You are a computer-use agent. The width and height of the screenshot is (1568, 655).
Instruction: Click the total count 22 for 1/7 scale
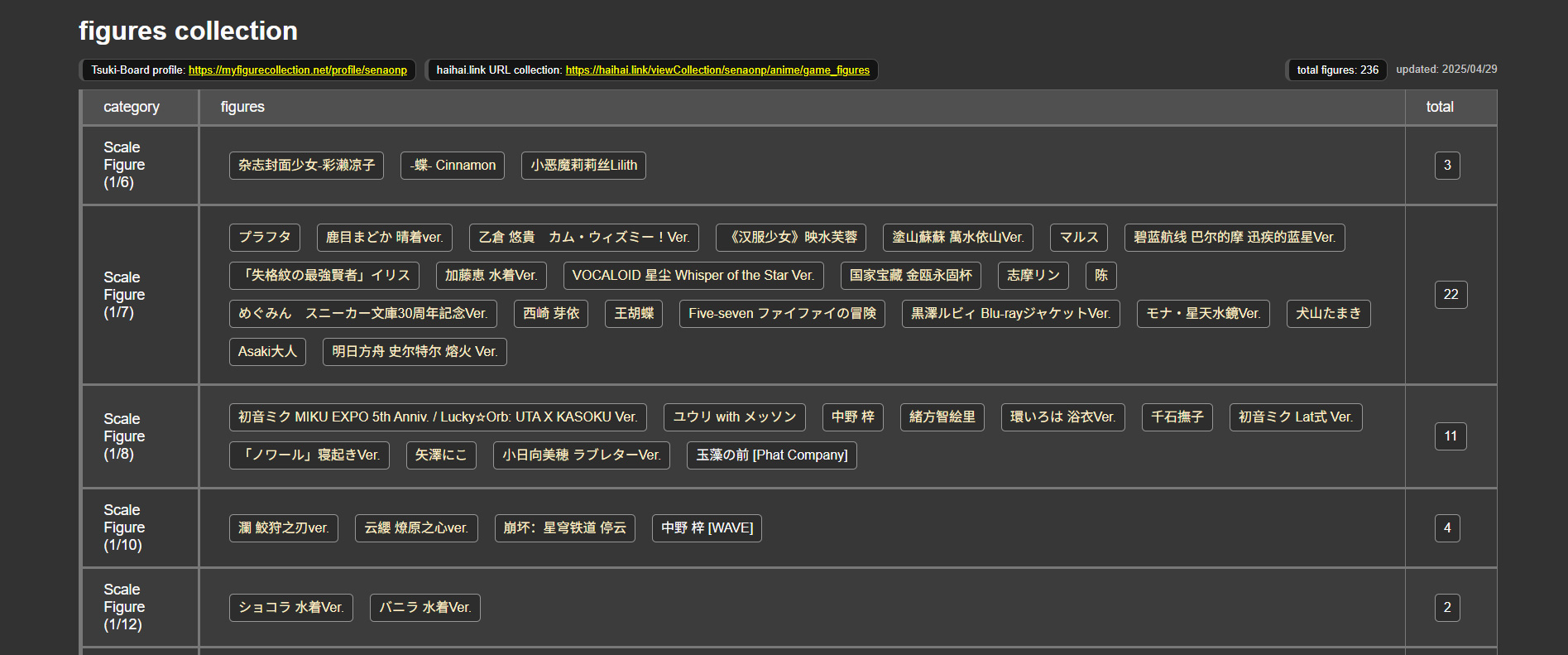click(1451, 295)
